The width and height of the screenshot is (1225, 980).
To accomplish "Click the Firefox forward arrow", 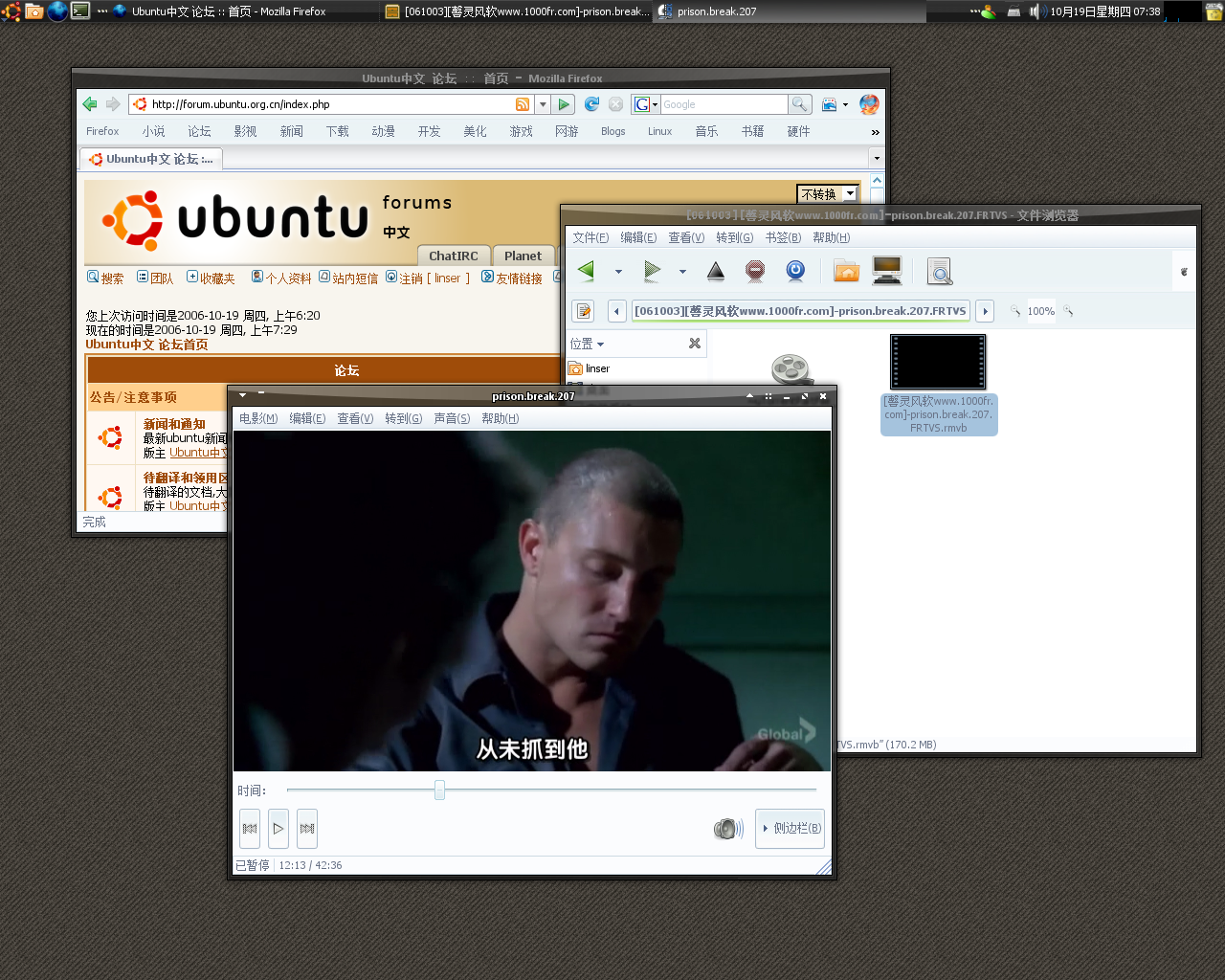I will pos(113,104).
